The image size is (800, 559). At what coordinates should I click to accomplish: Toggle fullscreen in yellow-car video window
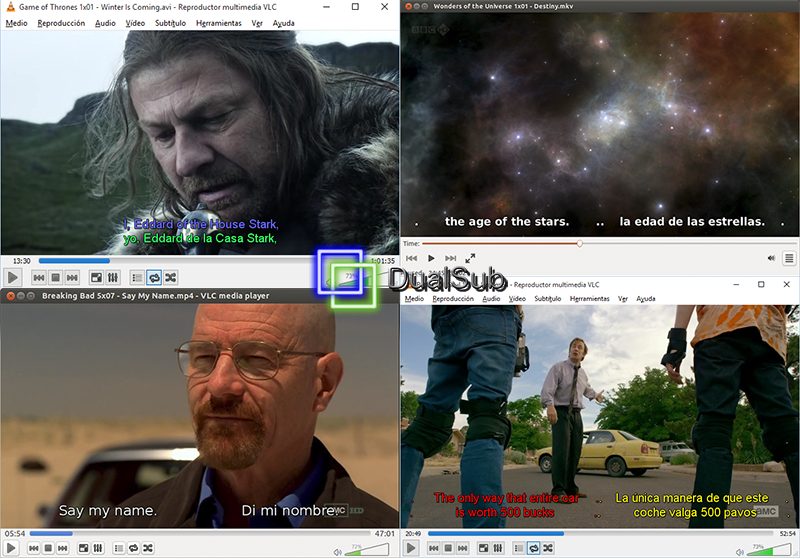(483, 548)
